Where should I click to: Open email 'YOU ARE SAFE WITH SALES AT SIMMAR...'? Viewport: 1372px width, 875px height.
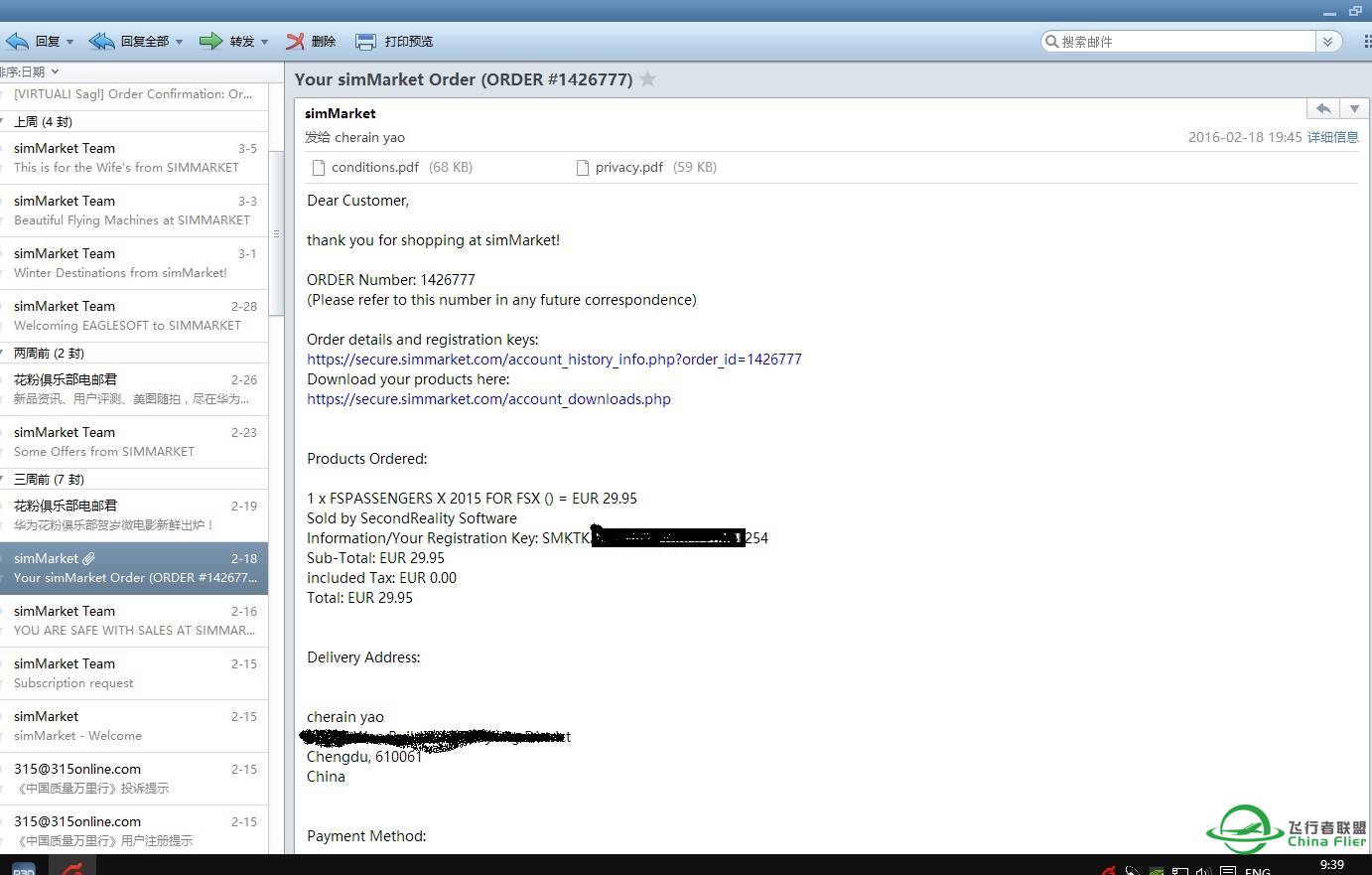click(x=134, y=621)
